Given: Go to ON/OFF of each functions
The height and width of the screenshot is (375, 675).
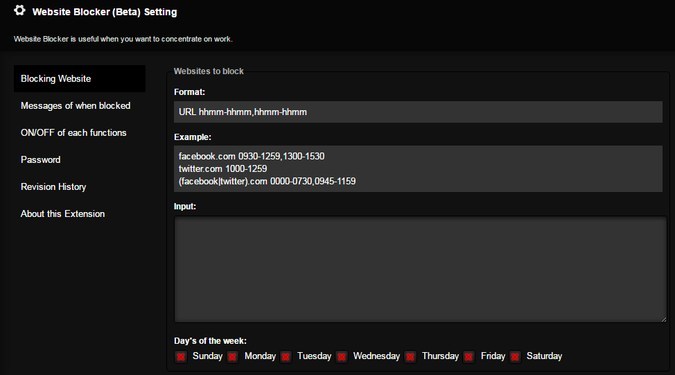Looking at the screenshot, I should click(74, 133).
